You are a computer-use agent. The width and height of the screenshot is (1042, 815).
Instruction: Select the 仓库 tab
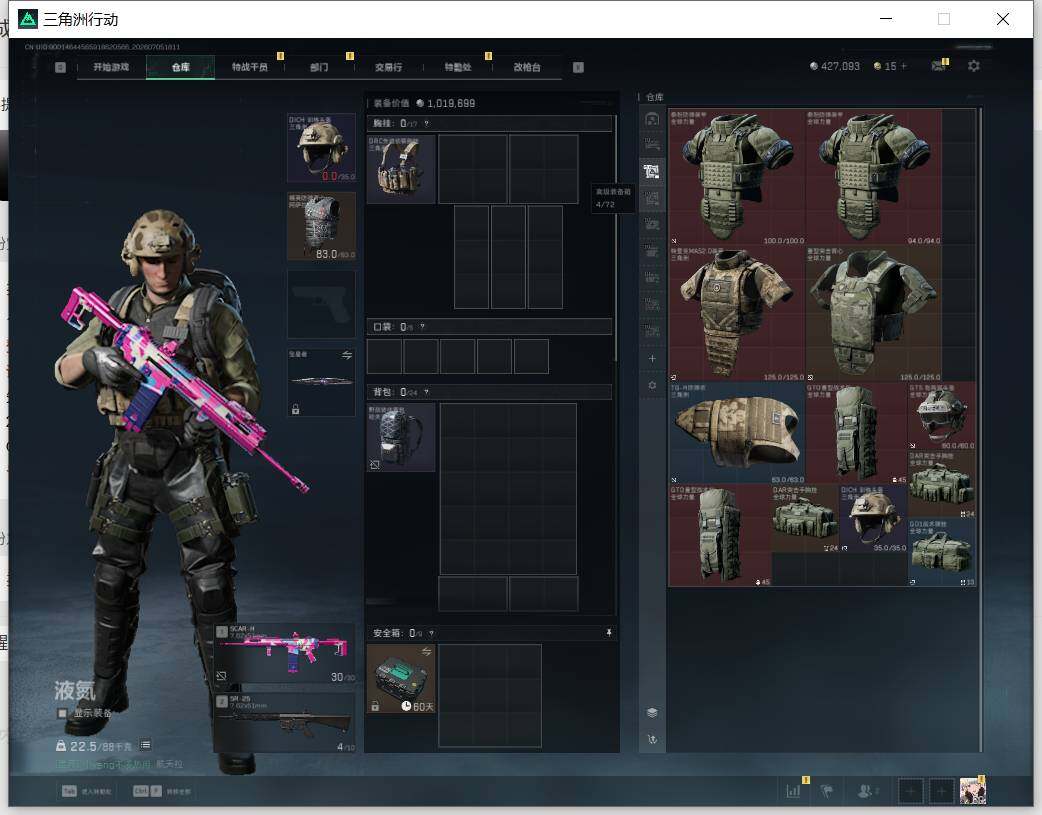(180, 67)
